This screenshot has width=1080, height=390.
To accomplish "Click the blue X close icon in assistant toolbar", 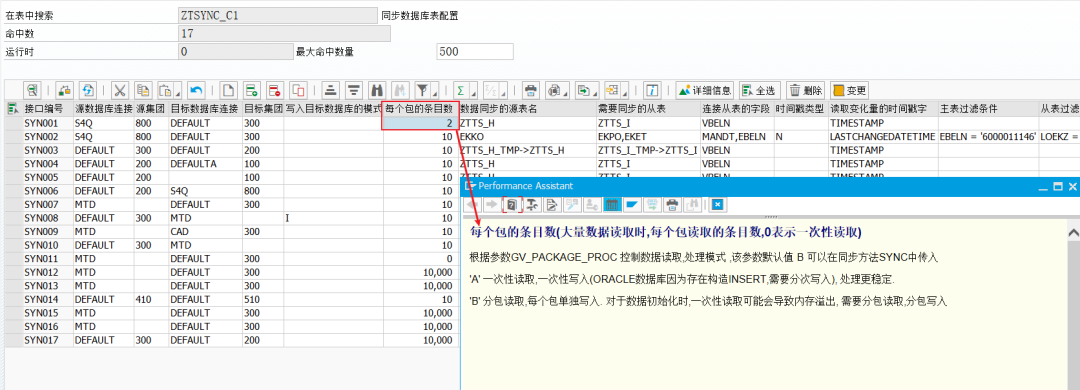I will coord(717,205).
